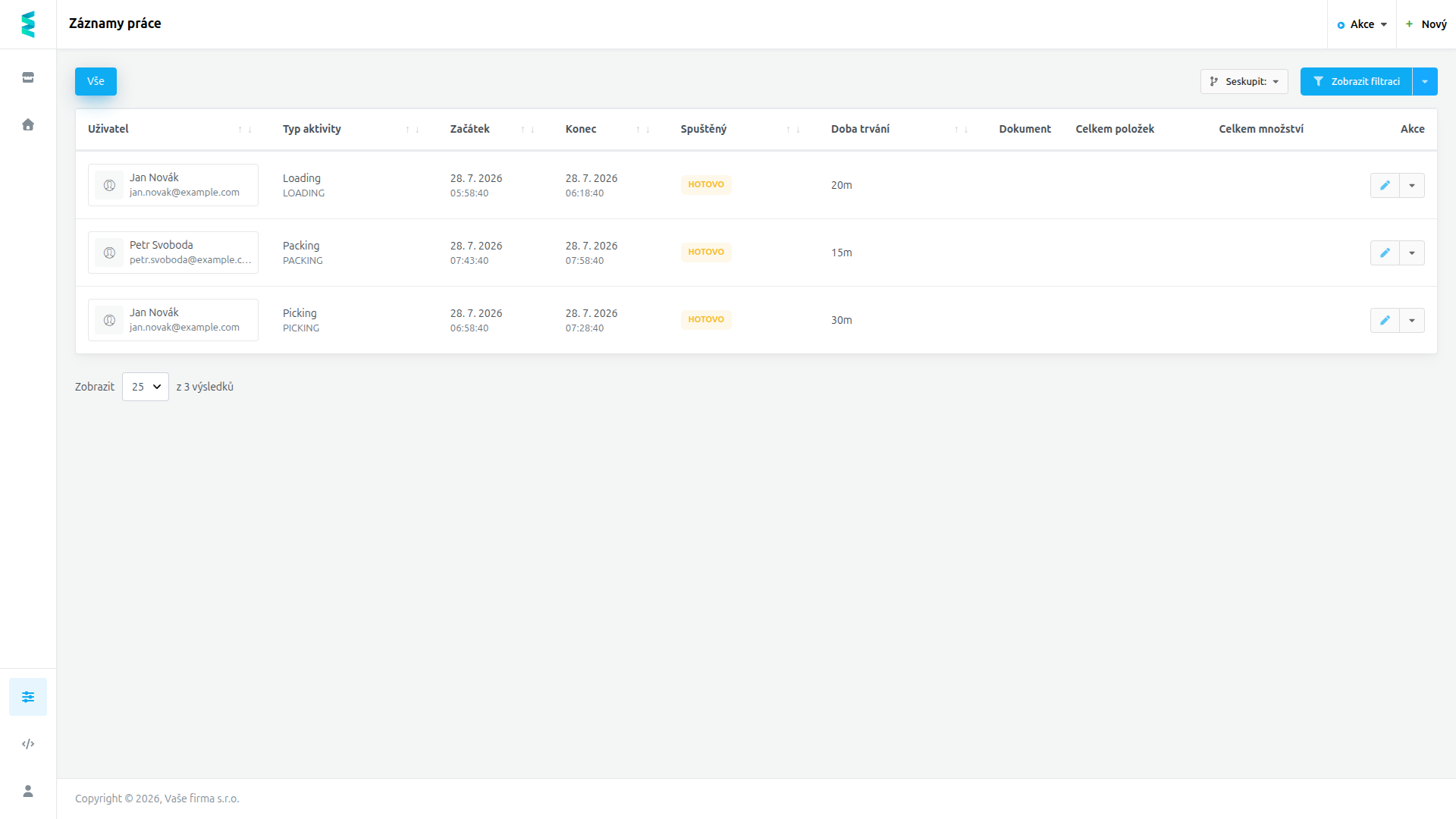Change the page size select showing 25
Image resolution: width=1456 pixels, height=819 pixels.
[146, 387]
